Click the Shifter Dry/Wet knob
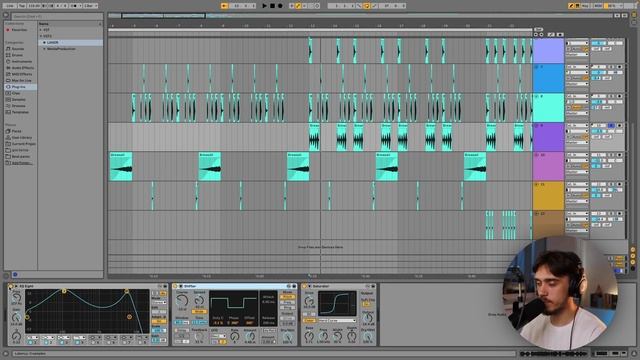The width and height of the screenshot is (640, 360). pos(288,337)
